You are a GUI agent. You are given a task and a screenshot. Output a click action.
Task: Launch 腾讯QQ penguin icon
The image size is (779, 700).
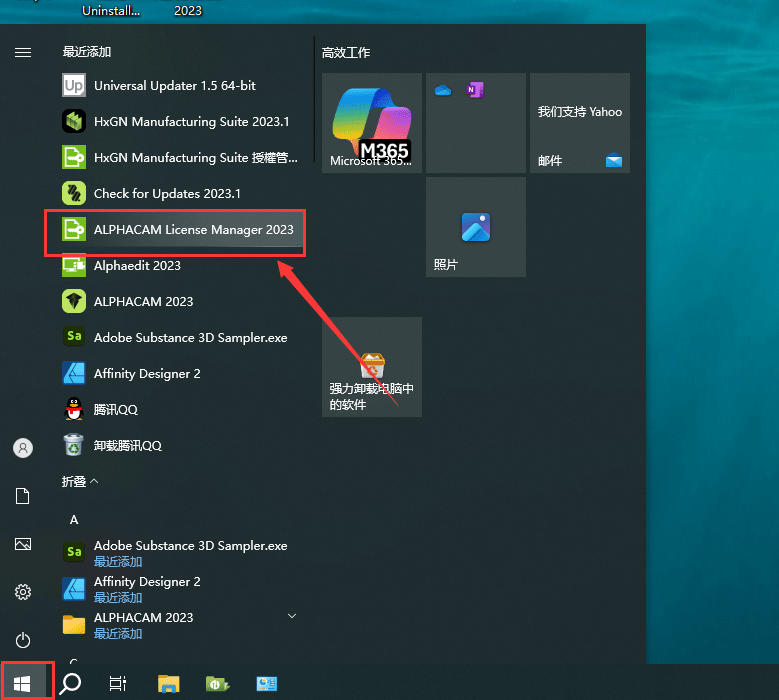click(74, 409)
